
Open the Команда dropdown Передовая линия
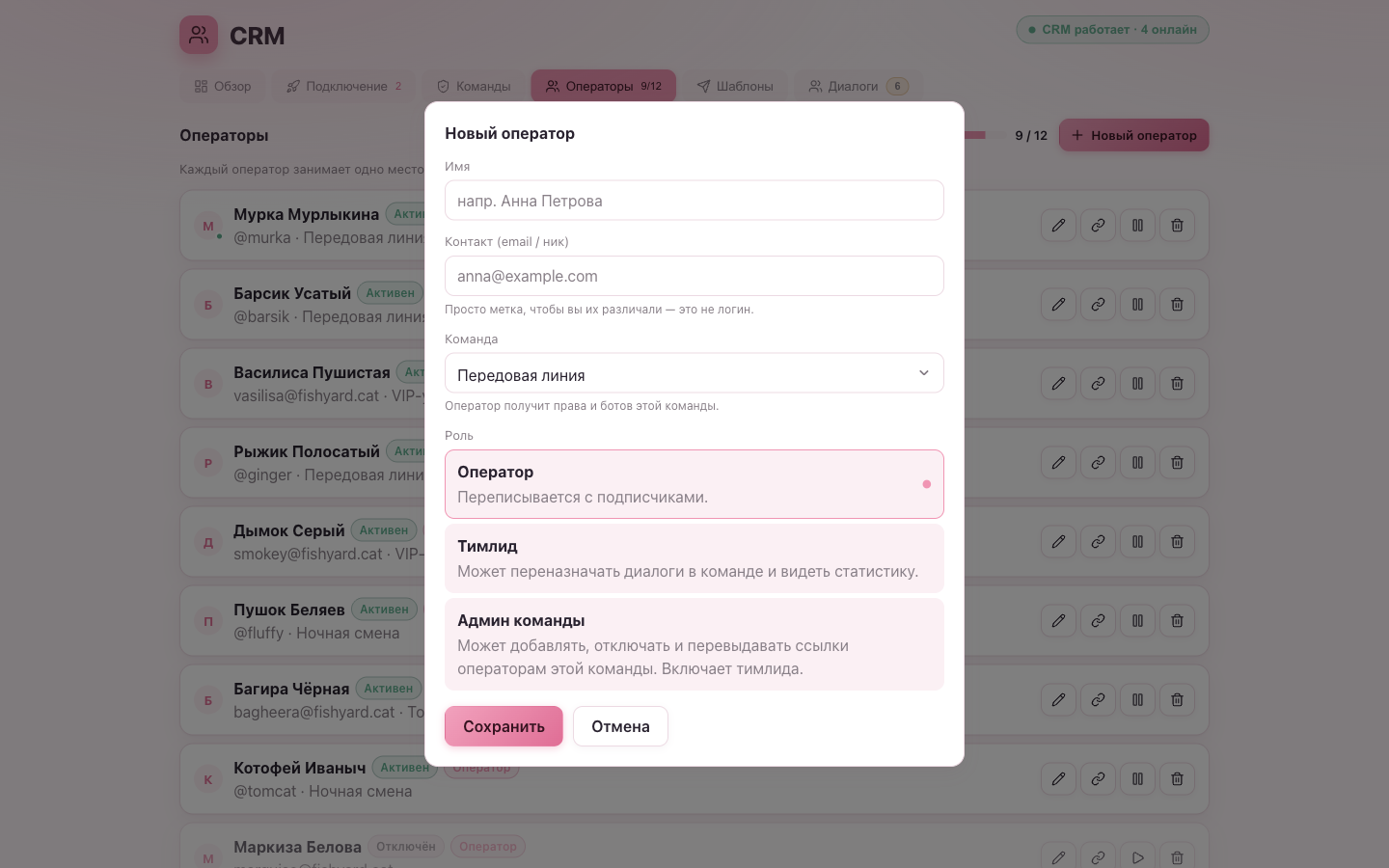tap(694, 373)
